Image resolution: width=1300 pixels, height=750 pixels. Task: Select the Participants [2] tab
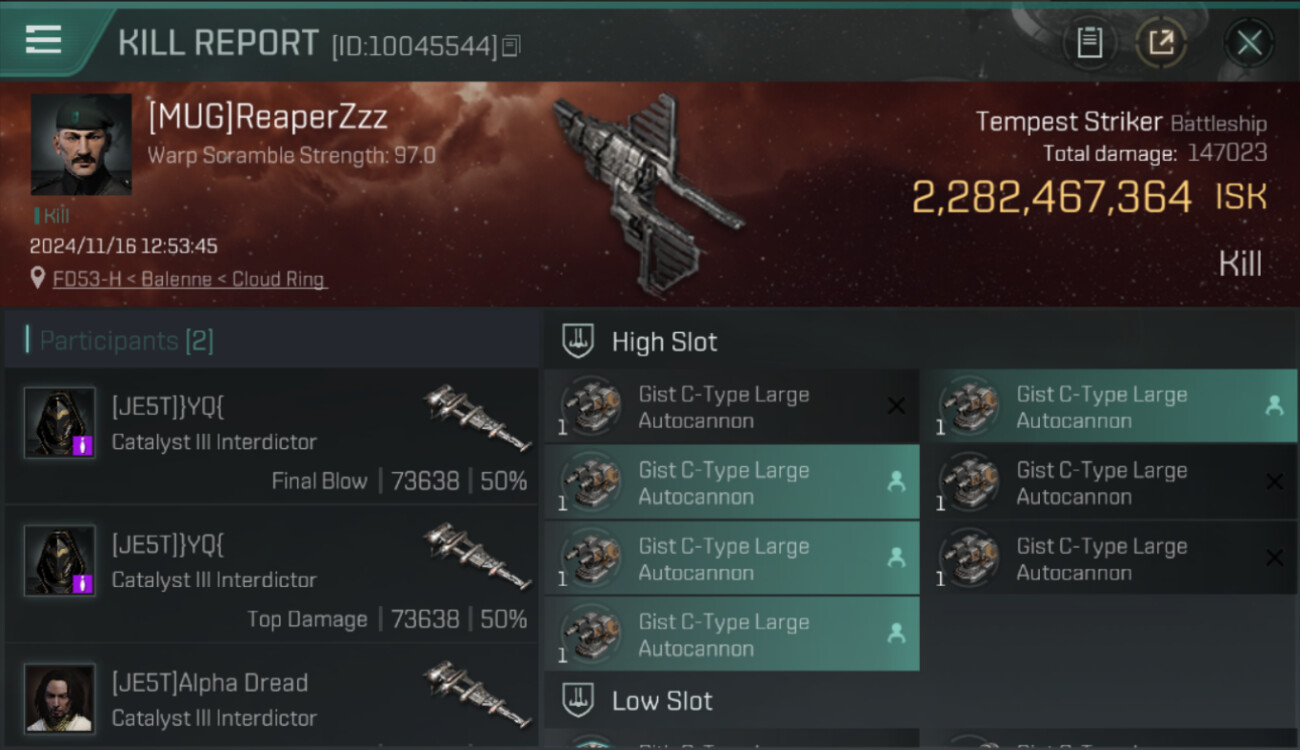(x=126, y=341)
